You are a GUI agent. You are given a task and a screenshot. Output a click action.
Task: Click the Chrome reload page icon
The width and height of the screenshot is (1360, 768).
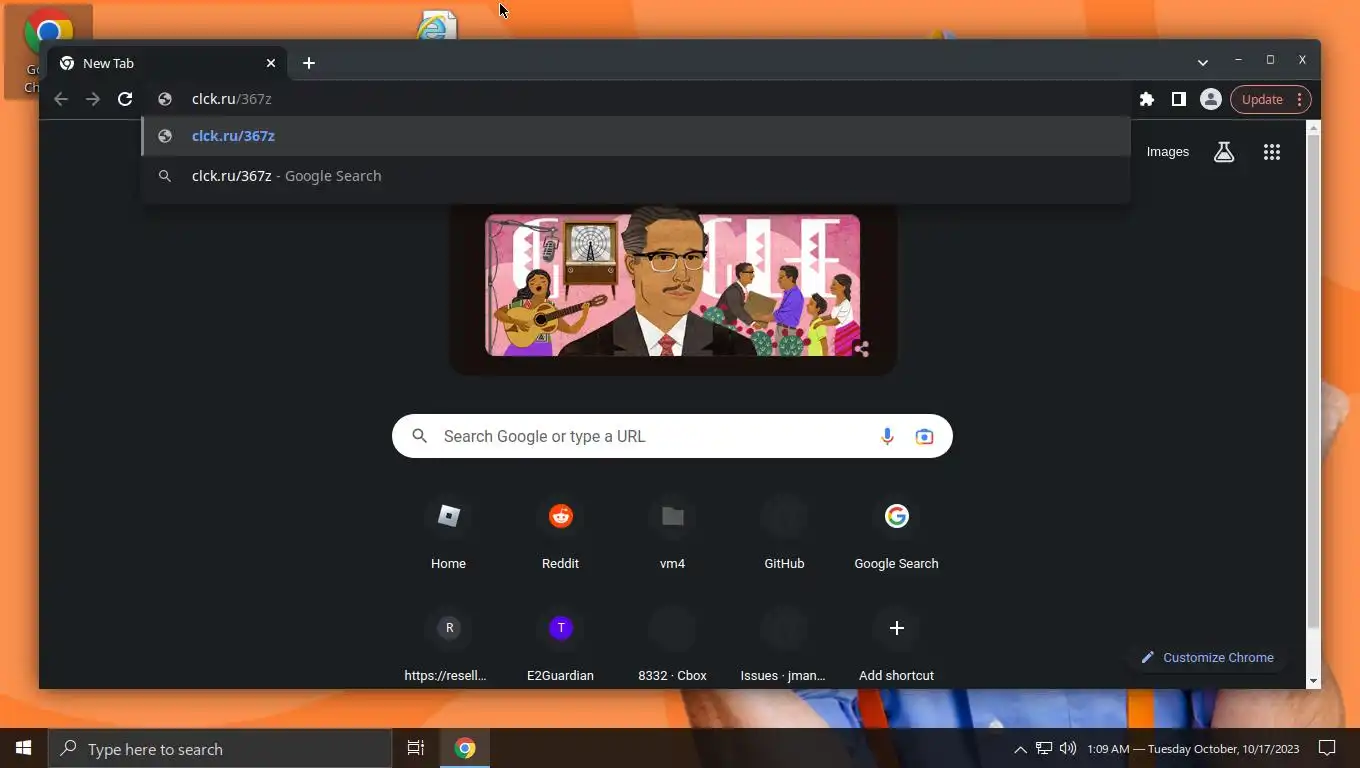click(x=125, y=99)
